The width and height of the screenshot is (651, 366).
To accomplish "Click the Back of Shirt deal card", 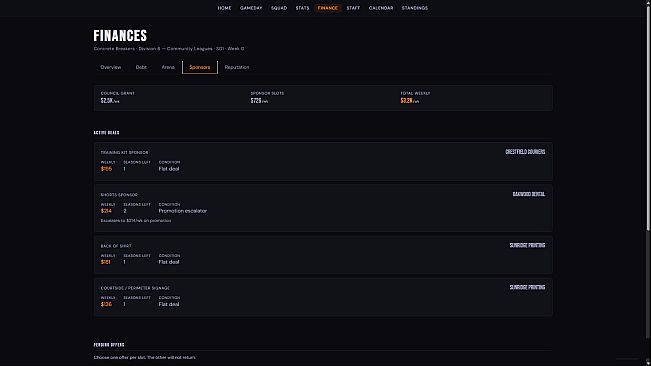I will (x=323, y=255).
